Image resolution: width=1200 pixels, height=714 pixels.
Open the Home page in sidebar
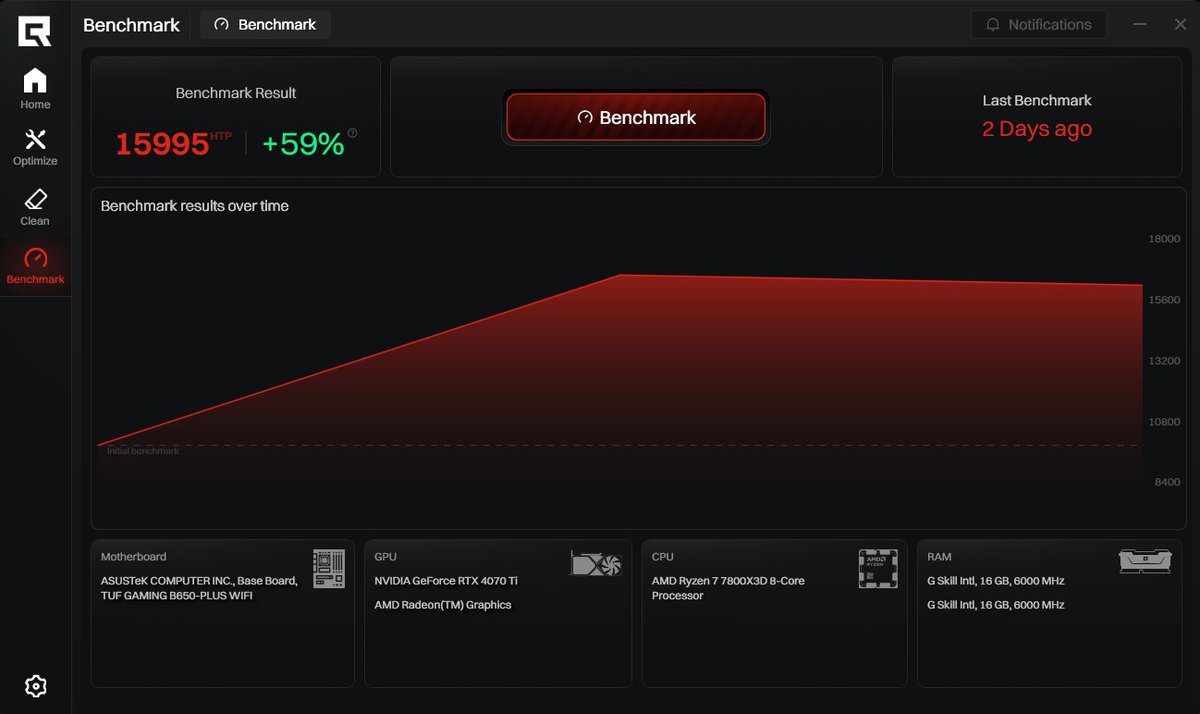pos(35,89)
